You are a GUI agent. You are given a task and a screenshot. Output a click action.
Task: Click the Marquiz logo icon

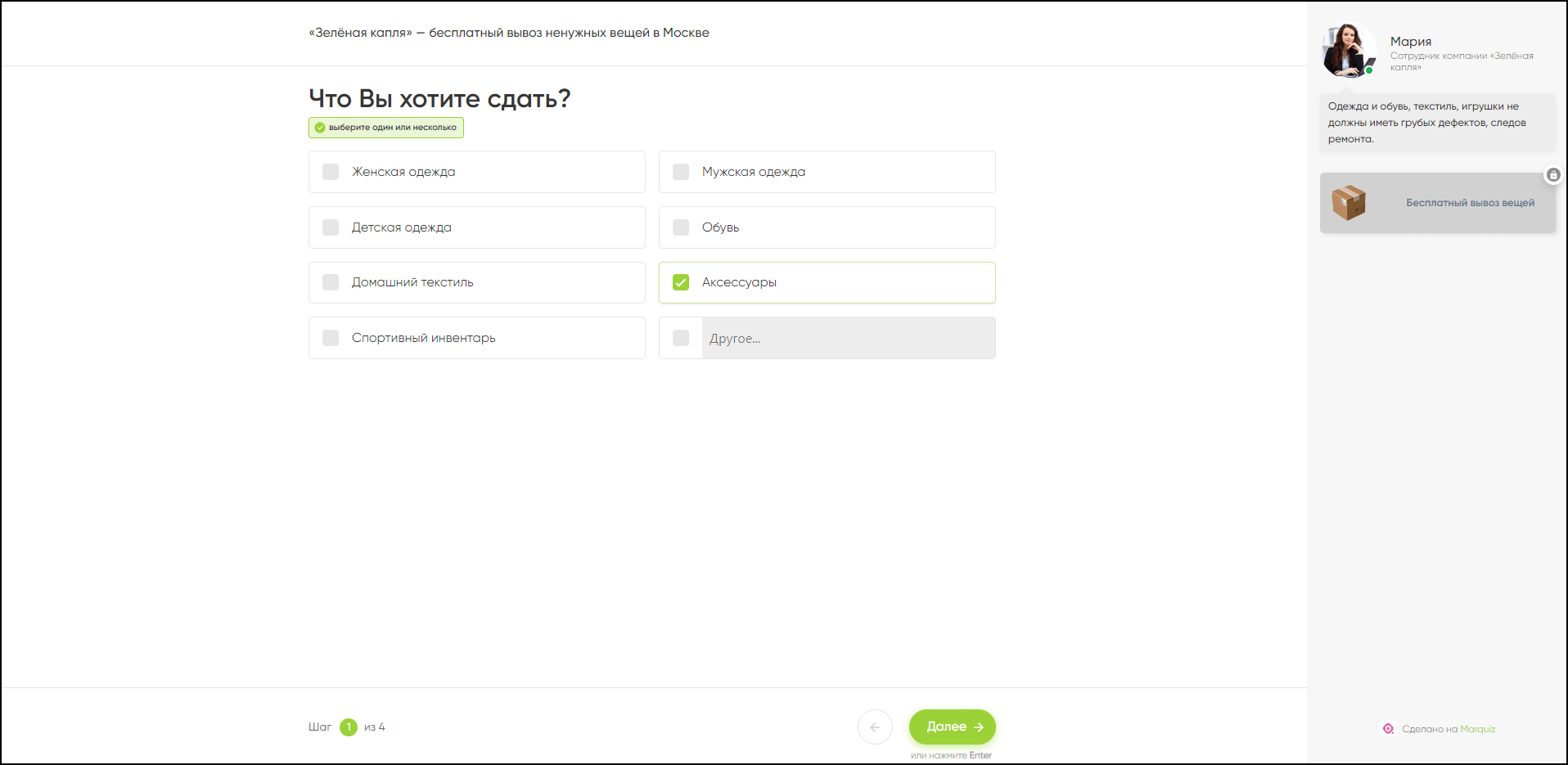tap(1388, 729)
